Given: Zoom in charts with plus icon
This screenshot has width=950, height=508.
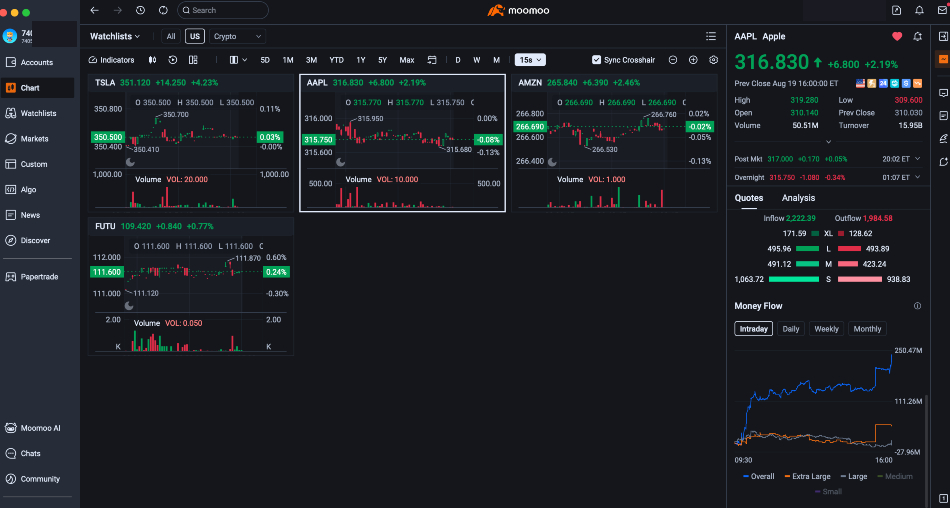Looking at the screenshot, I should point(693,60).
